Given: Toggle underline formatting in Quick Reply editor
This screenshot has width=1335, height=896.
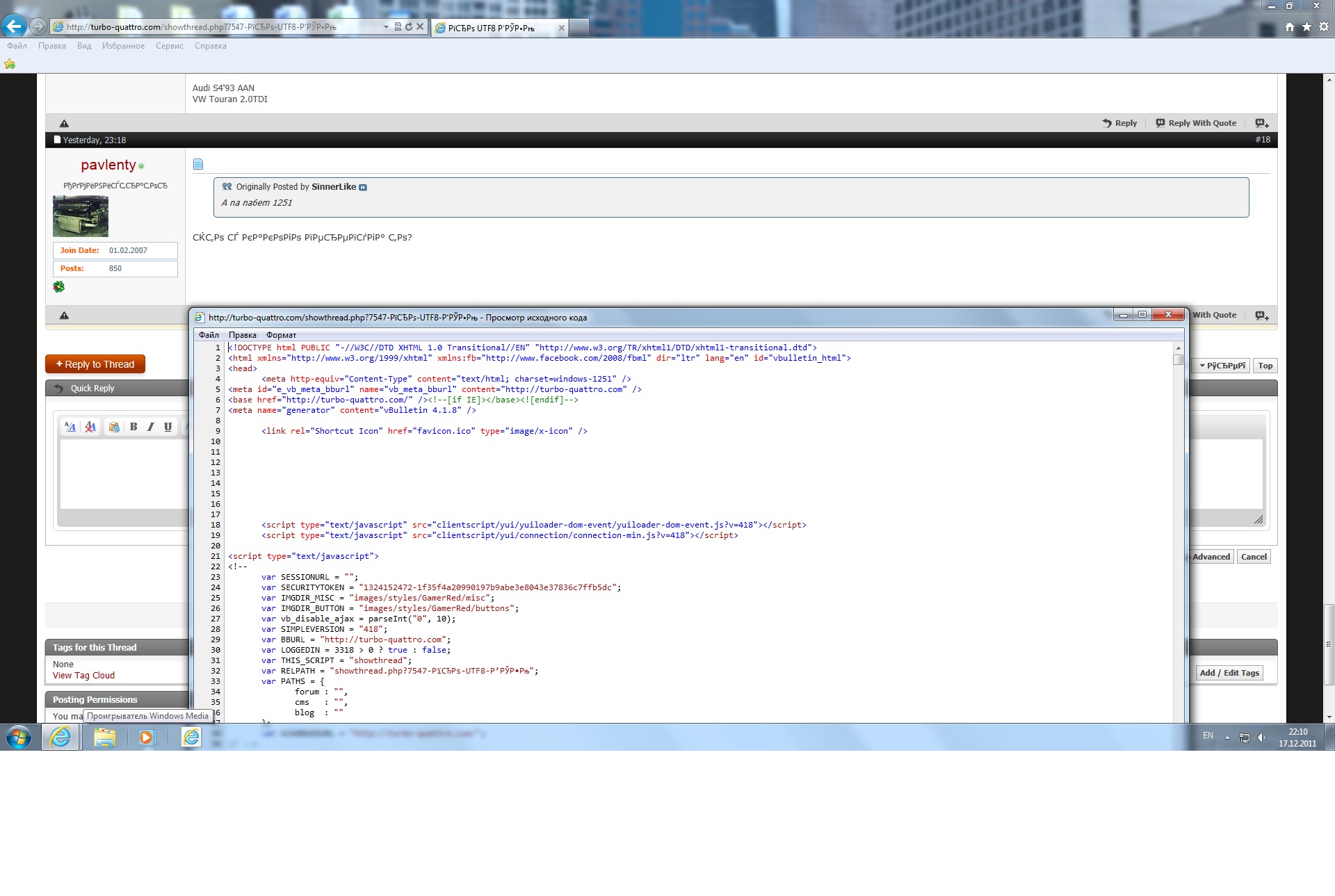Looking at the screenshot, I should pos(168,427).
